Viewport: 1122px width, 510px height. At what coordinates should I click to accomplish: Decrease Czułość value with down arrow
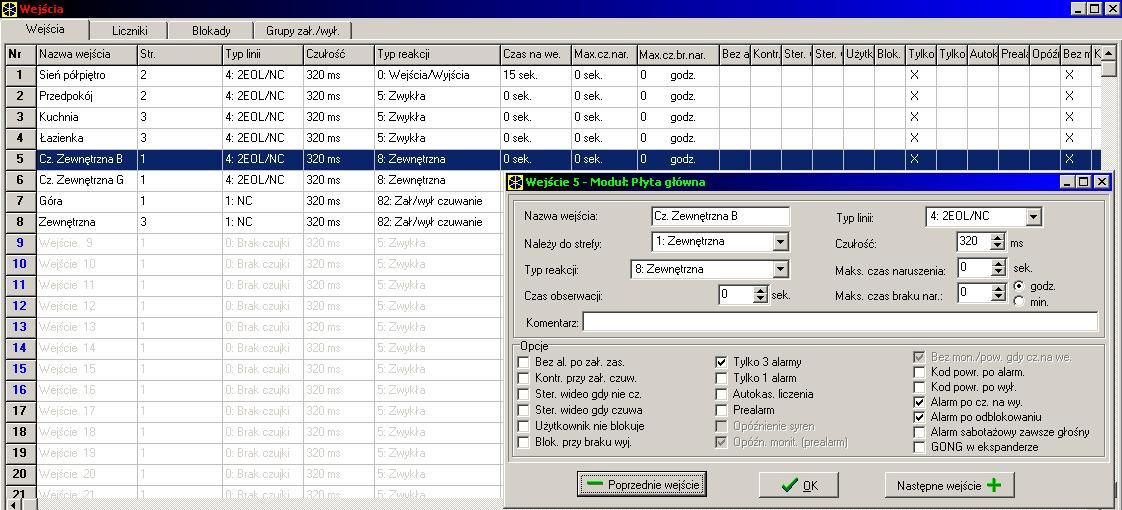tap(997, 246)
